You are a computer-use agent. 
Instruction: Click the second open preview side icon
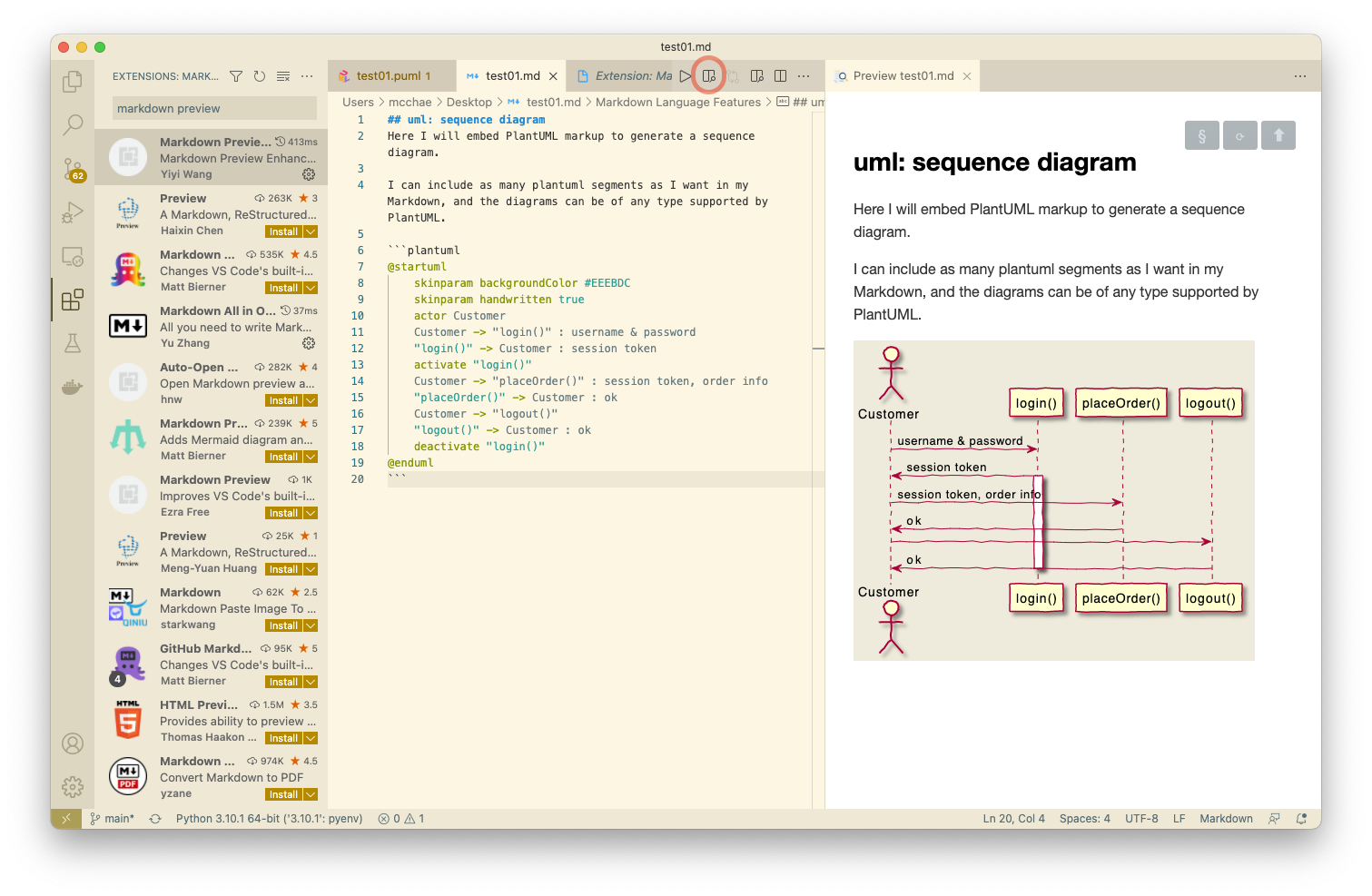click(756, 76)
